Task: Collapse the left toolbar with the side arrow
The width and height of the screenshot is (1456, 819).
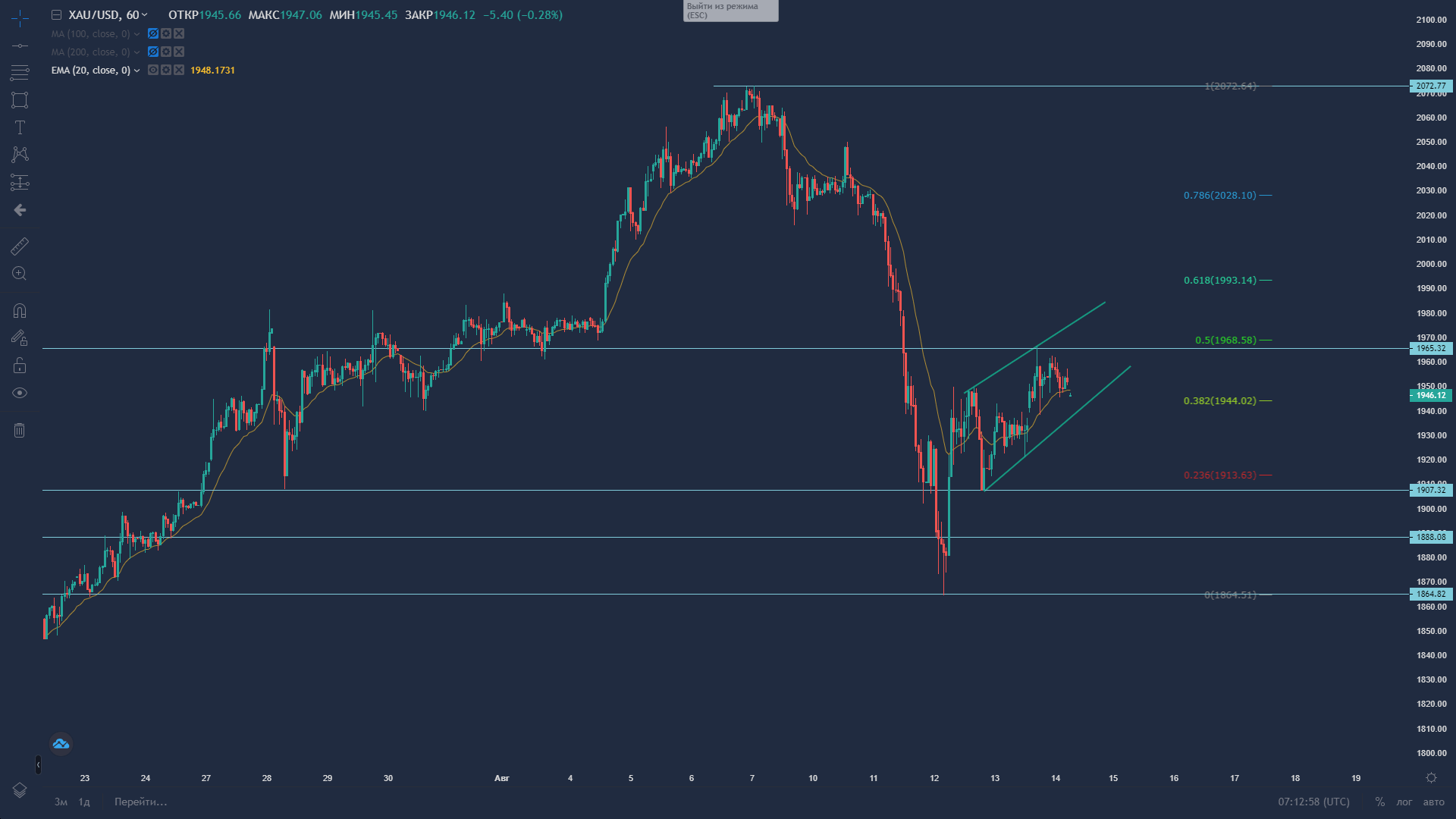Action: click(x=38, y=765)
